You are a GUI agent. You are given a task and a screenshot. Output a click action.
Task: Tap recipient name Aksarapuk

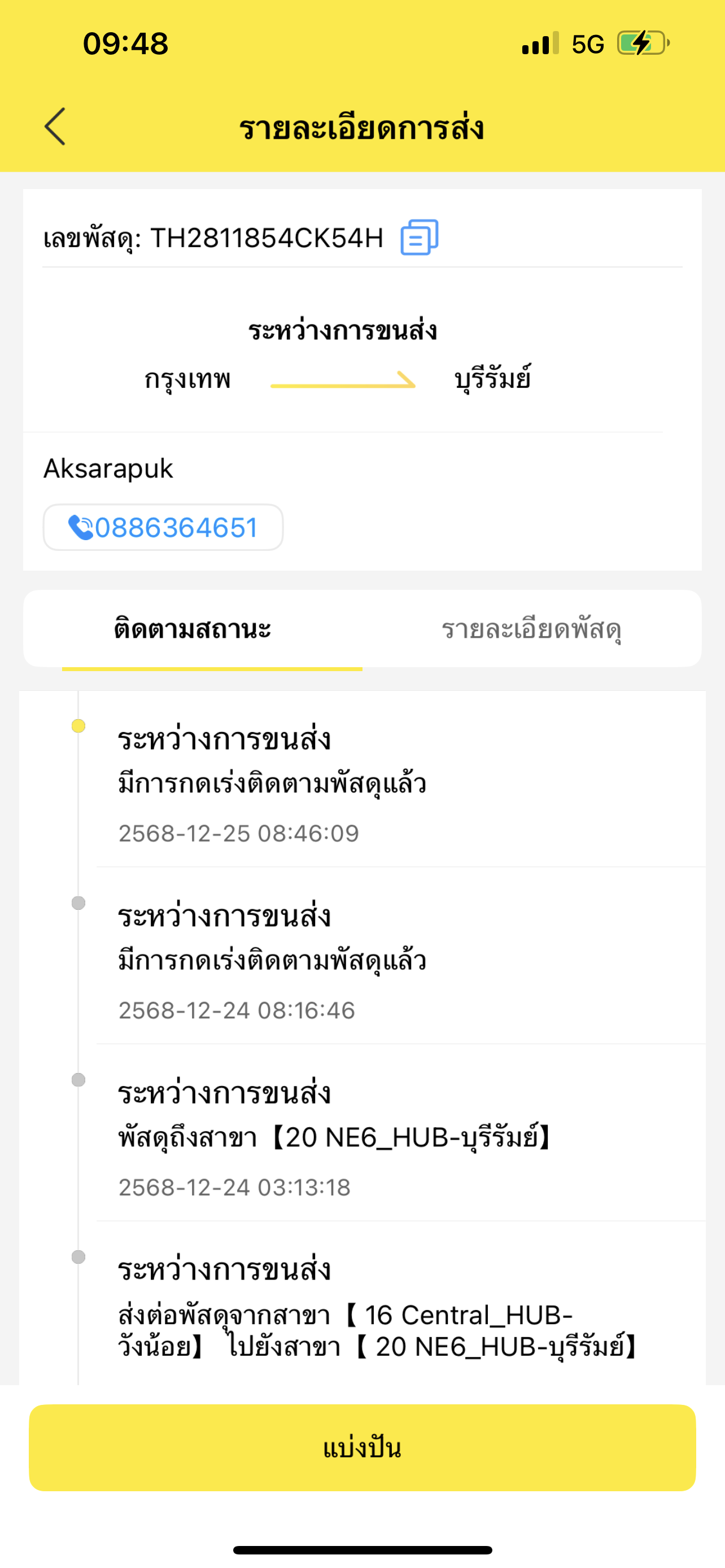(108, 468)
